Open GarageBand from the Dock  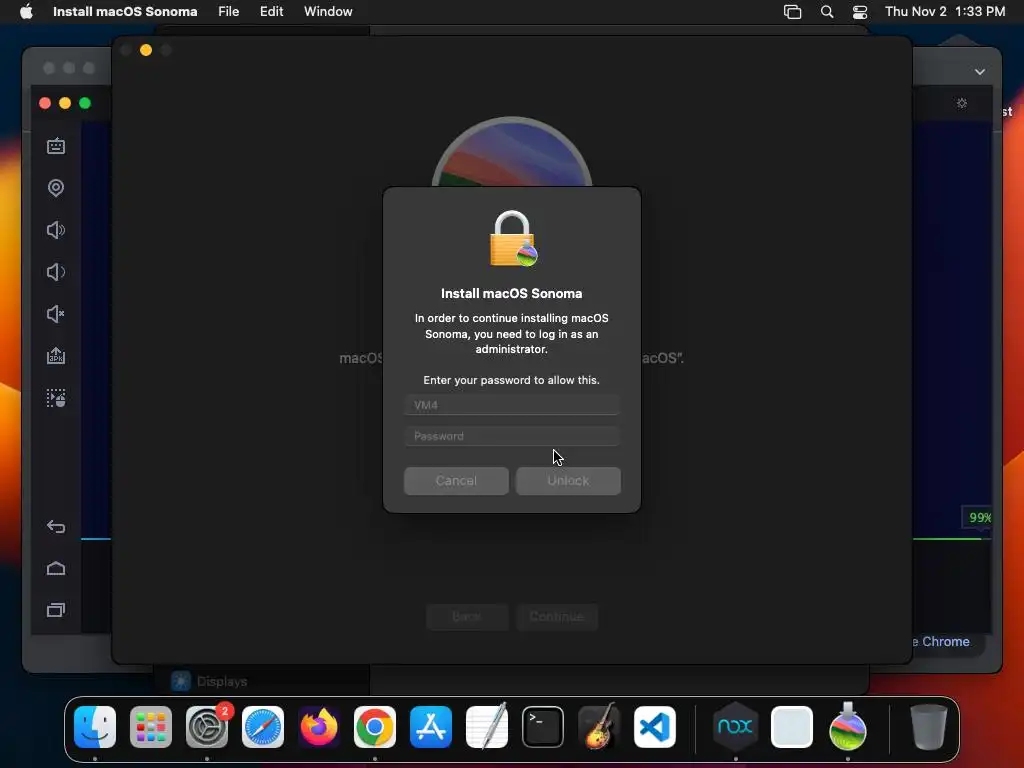[x=599, y=727]
